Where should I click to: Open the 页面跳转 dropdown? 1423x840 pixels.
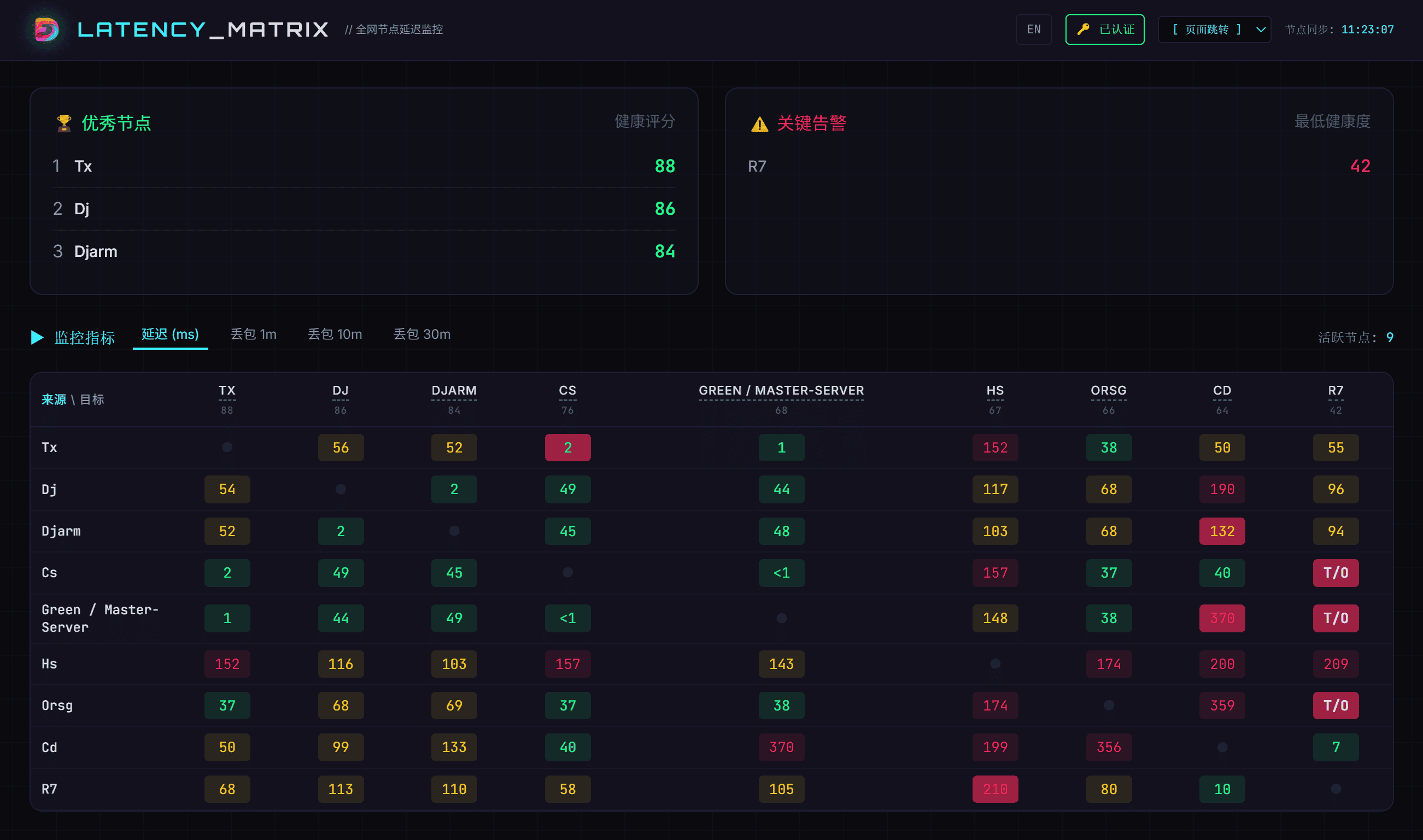[x=1214, y=30]
